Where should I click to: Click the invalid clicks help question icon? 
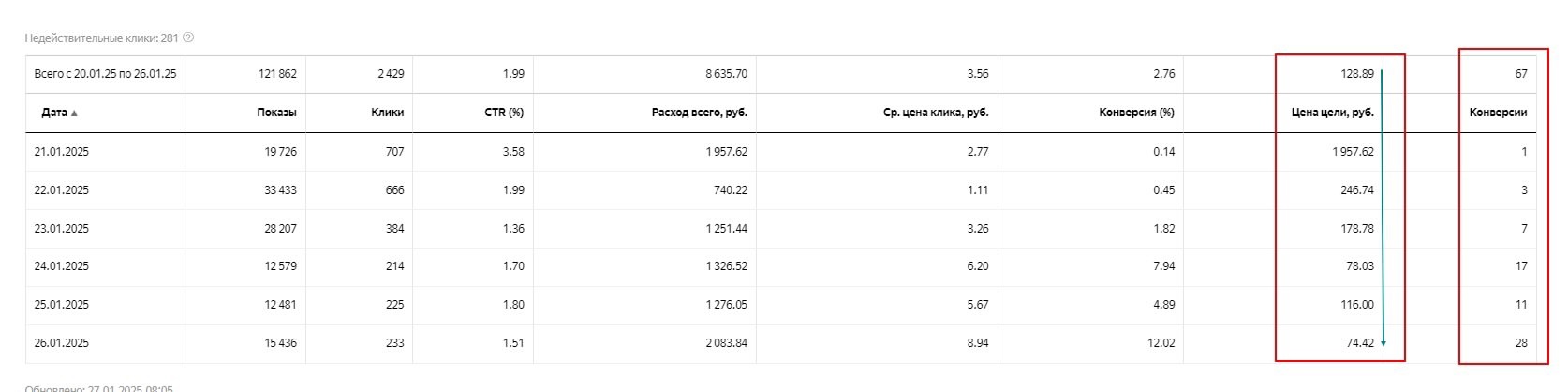188,38
